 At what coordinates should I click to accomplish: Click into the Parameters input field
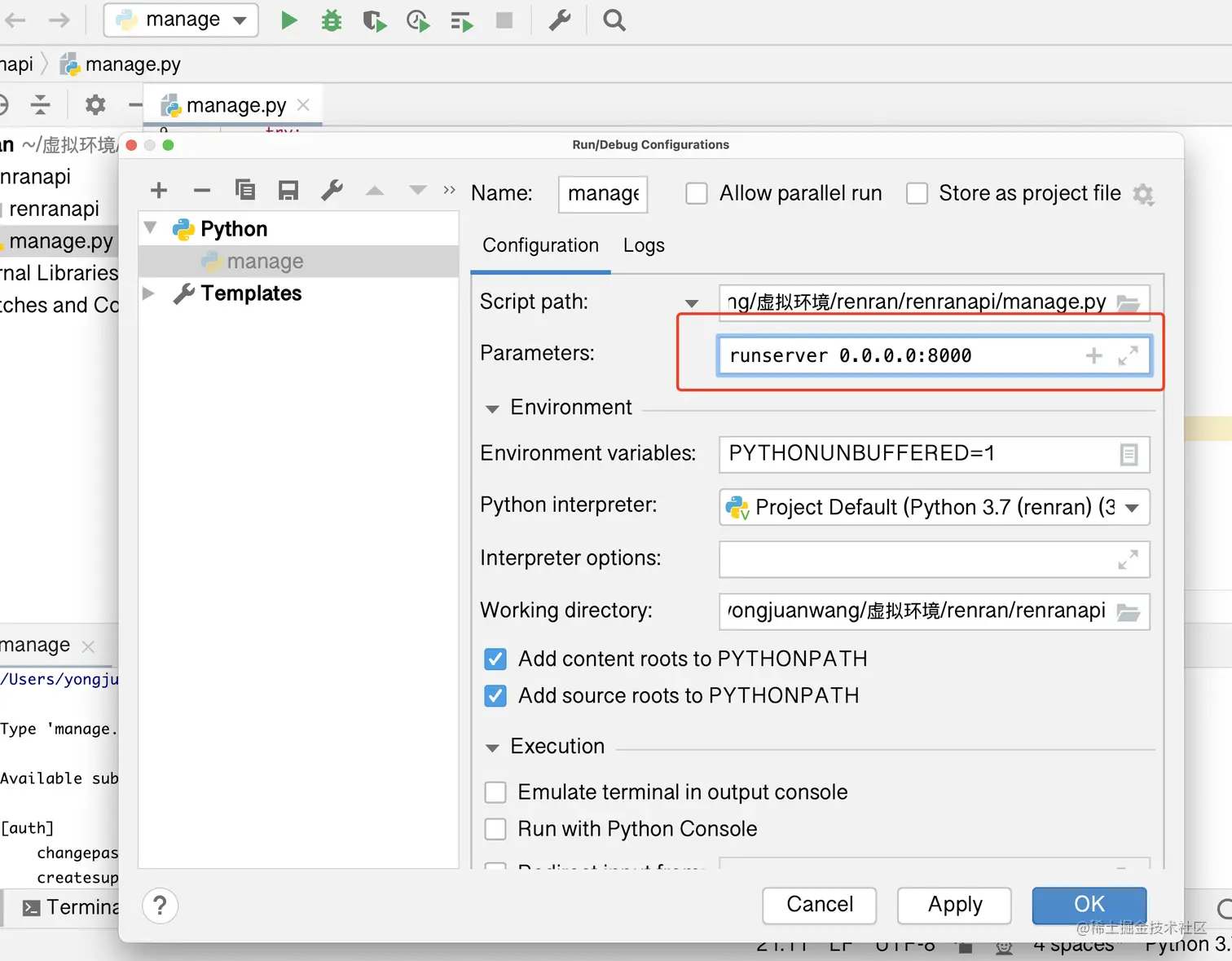coord(896,356)
